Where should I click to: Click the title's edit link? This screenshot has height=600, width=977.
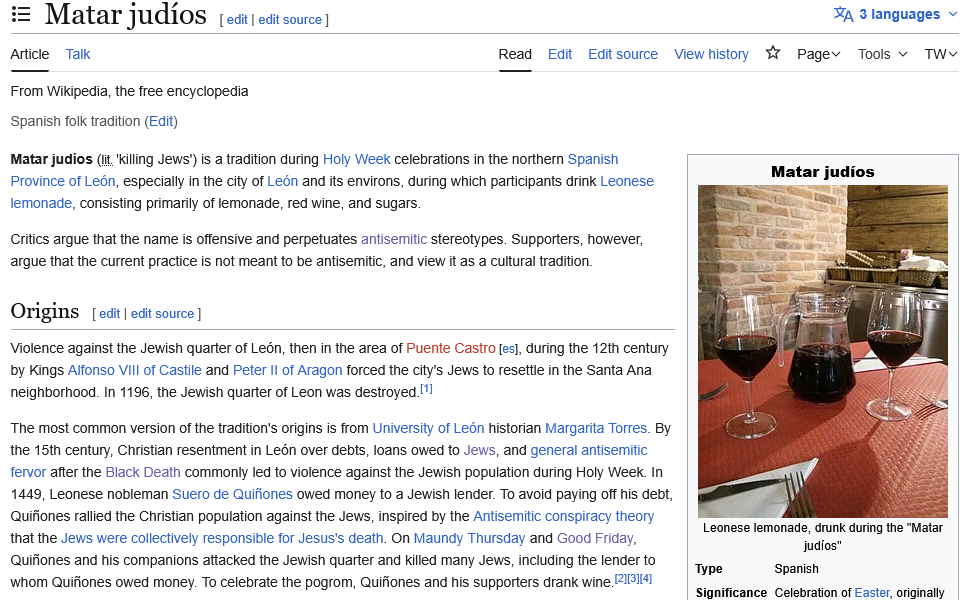click(237, 20)
